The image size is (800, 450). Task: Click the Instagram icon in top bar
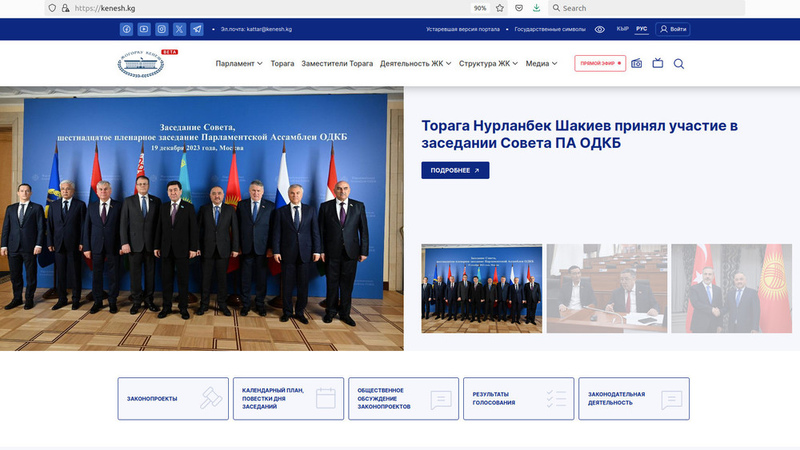[161, 30]
